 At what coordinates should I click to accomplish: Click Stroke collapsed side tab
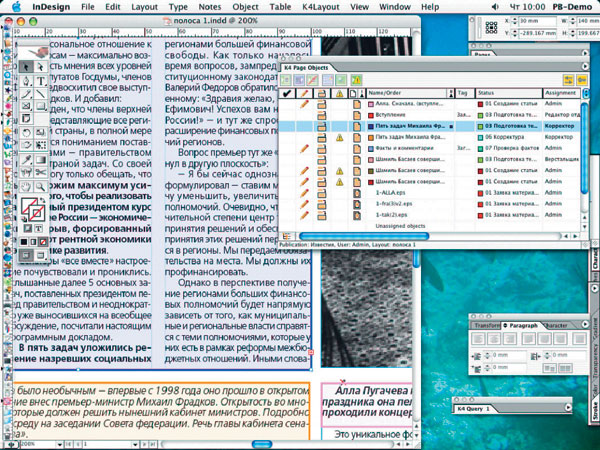point(595,409)
